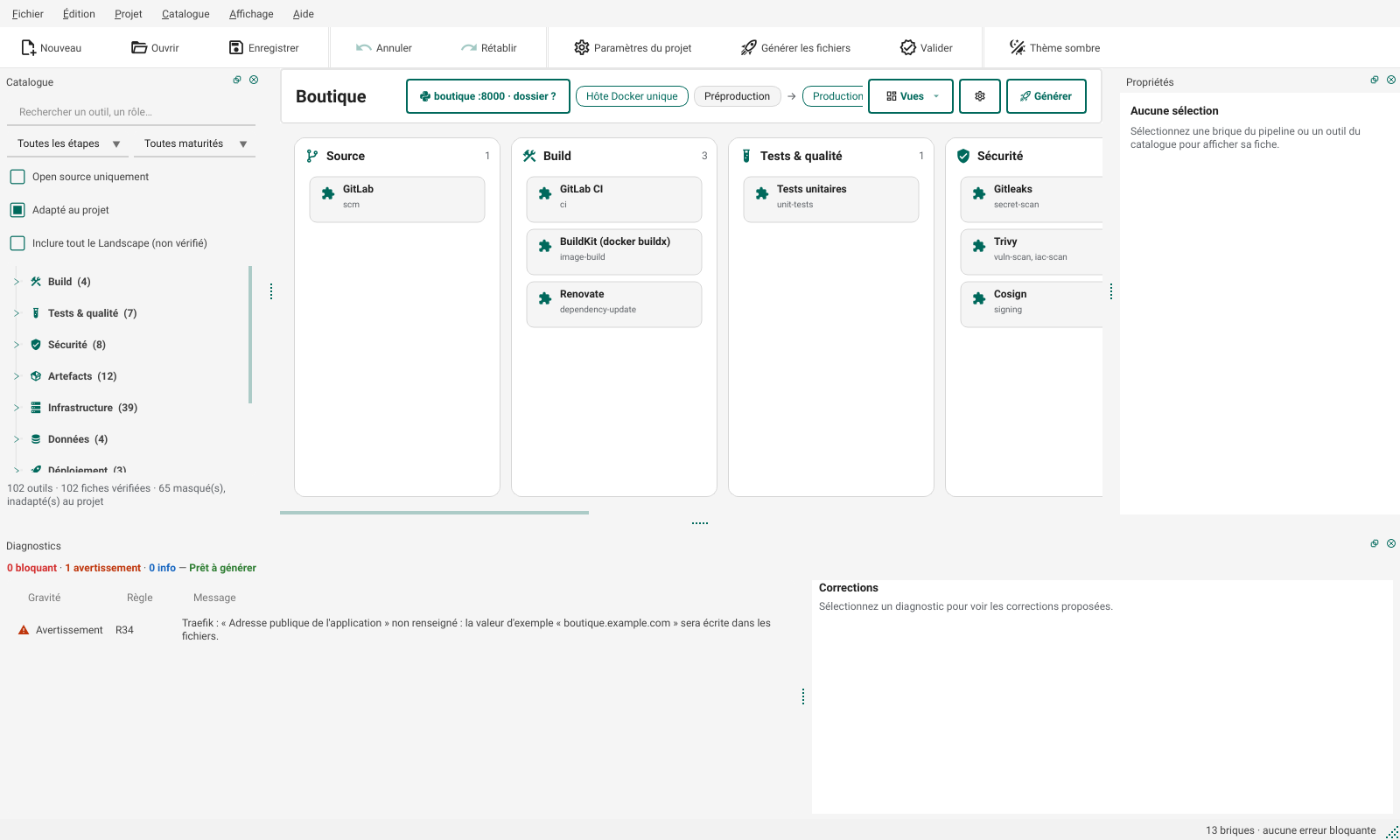Select the Renovate brick card

pyautogui.click(x=614, y=304)
